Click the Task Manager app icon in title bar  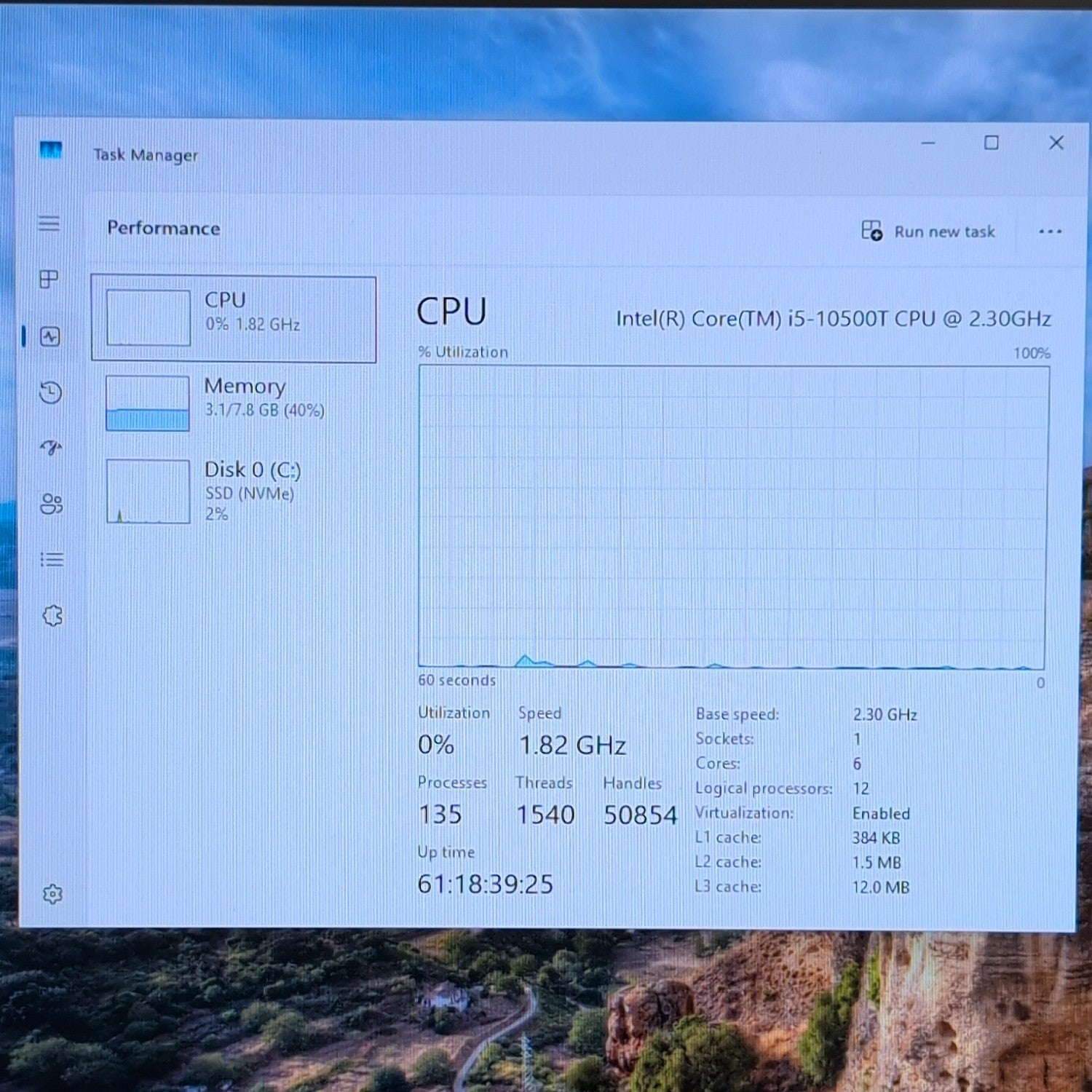coord(50,150)
